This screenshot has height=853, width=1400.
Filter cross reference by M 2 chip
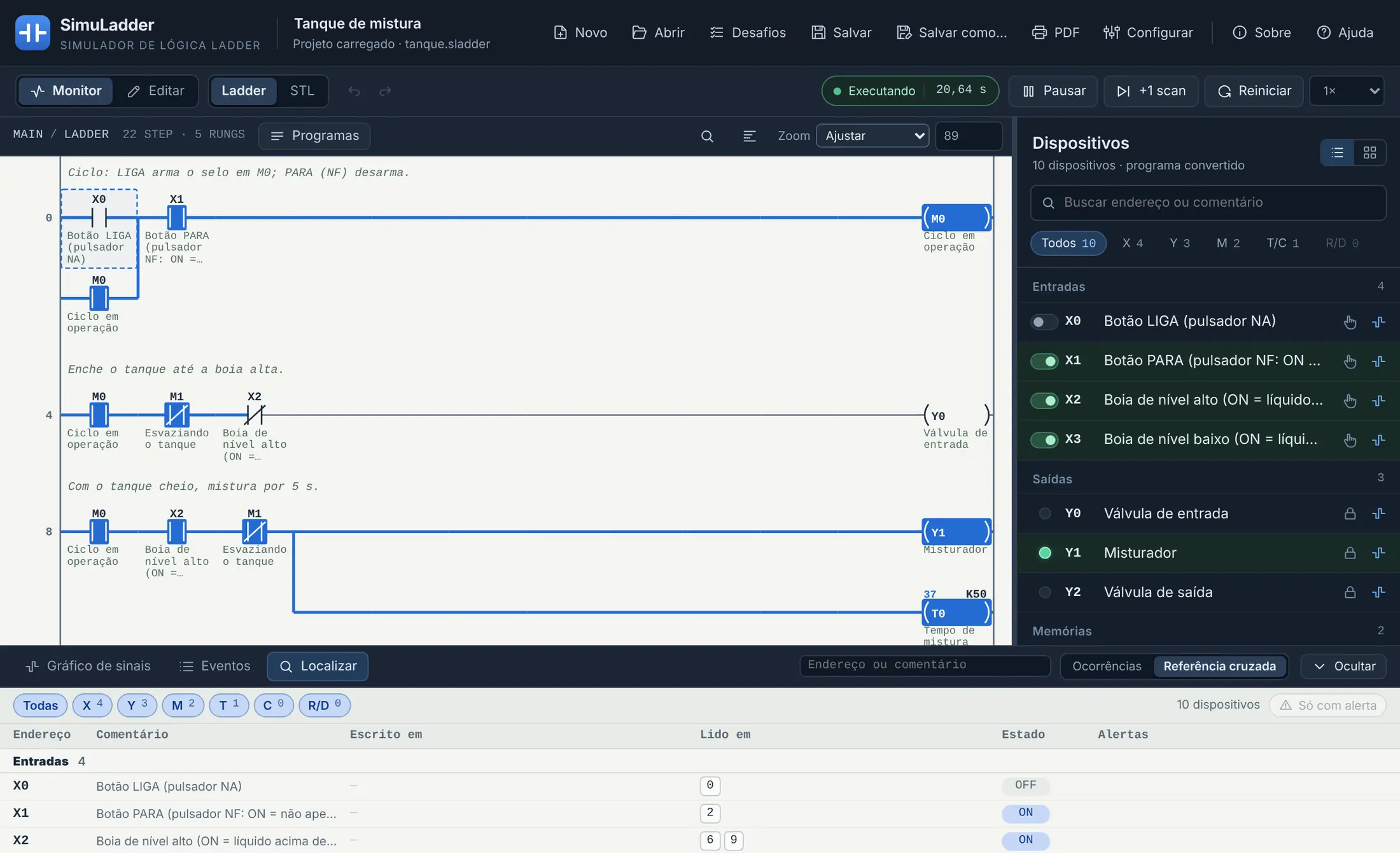point(183,705)
